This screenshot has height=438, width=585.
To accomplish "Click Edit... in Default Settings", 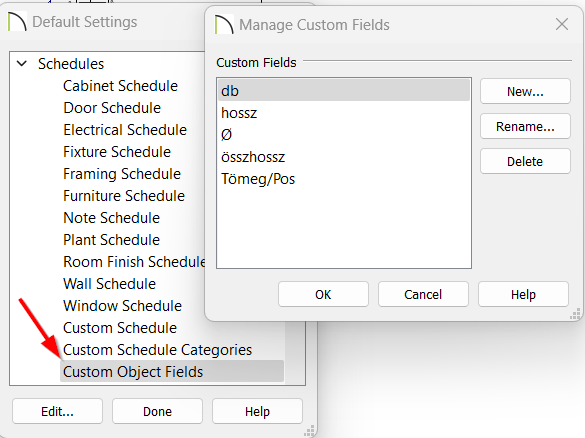I will pyautogui.click(x=57, y=411).
